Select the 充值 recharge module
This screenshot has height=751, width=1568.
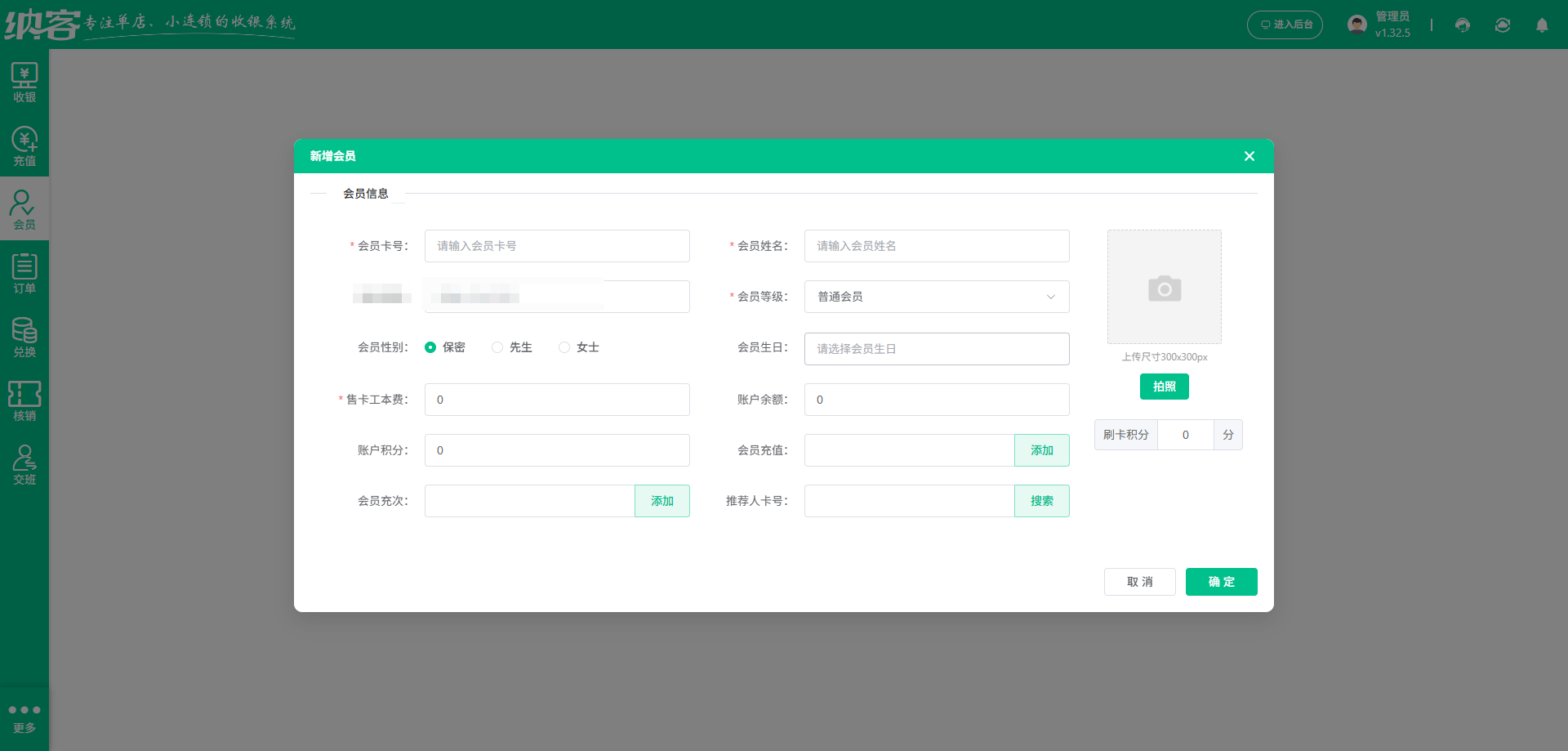coord(24,145)
